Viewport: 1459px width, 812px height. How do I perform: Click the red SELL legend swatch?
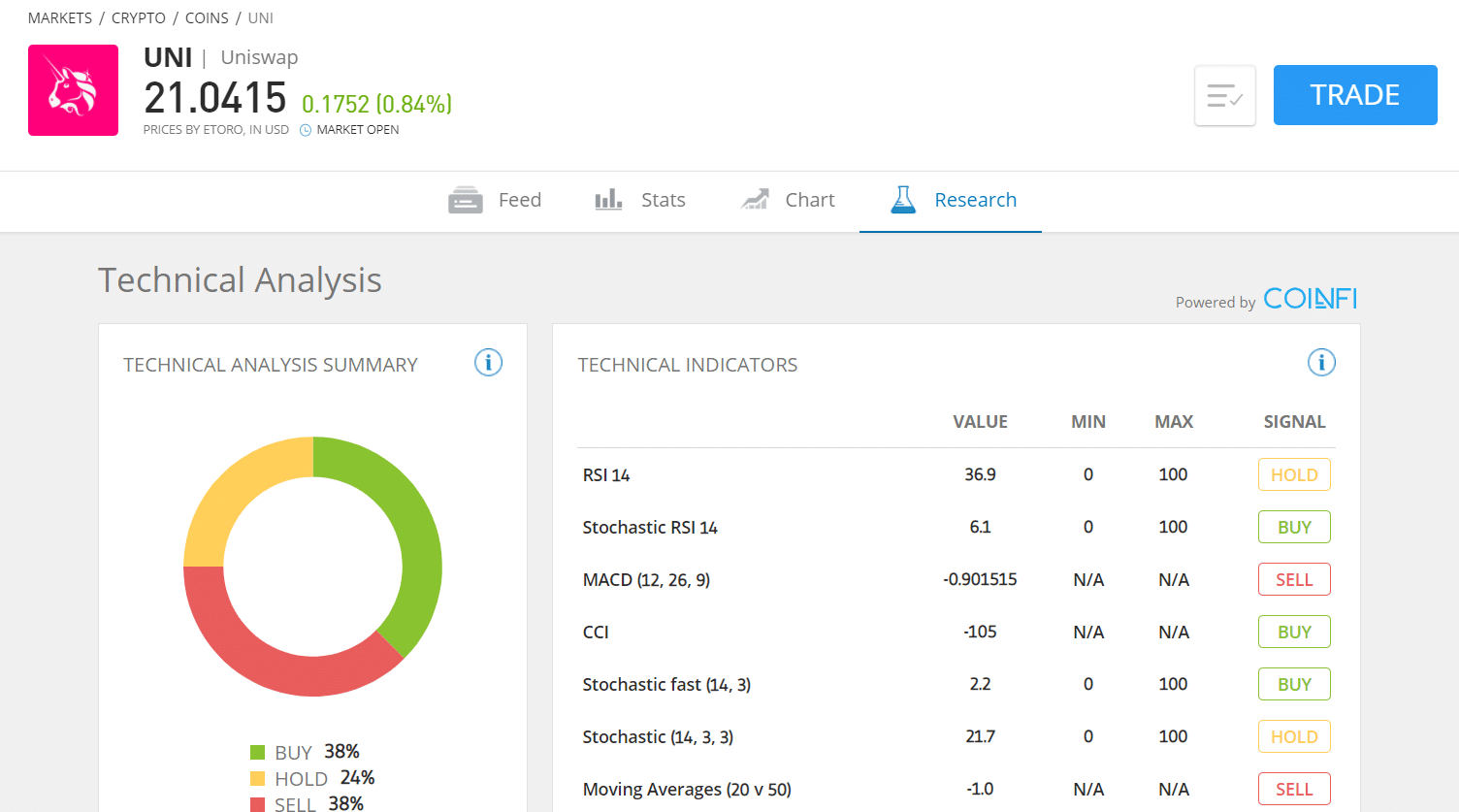coord(257,804)
